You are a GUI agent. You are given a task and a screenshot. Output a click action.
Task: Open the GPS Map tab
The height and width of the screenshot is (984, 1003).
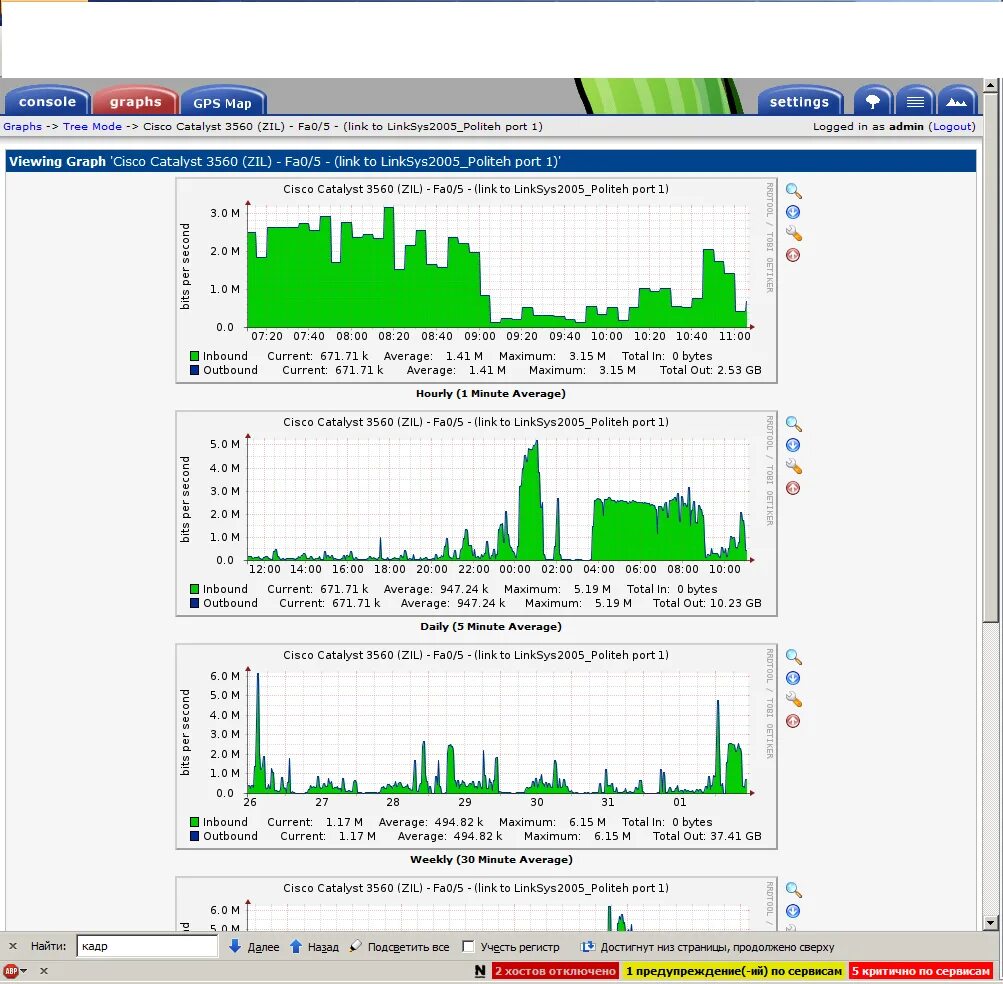(x=222, y=102)
